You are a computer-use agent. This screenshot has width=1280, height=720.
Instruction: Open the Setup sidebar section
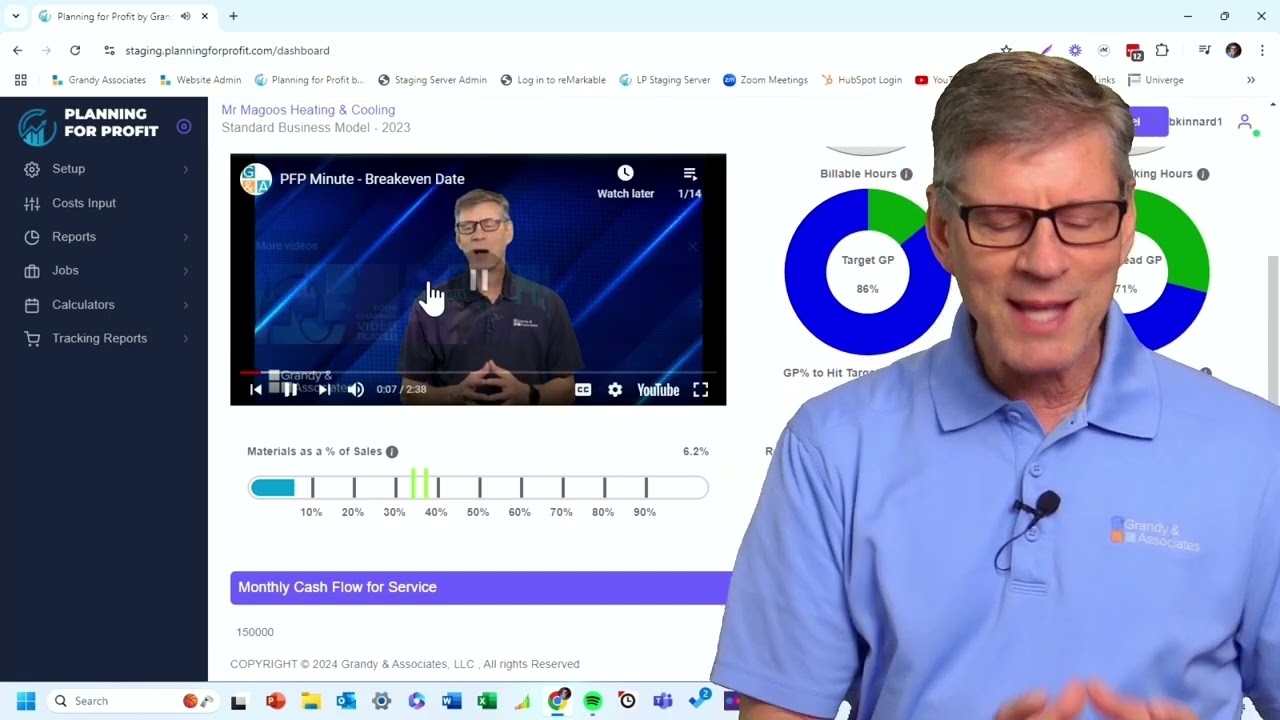tap(68, 169)
